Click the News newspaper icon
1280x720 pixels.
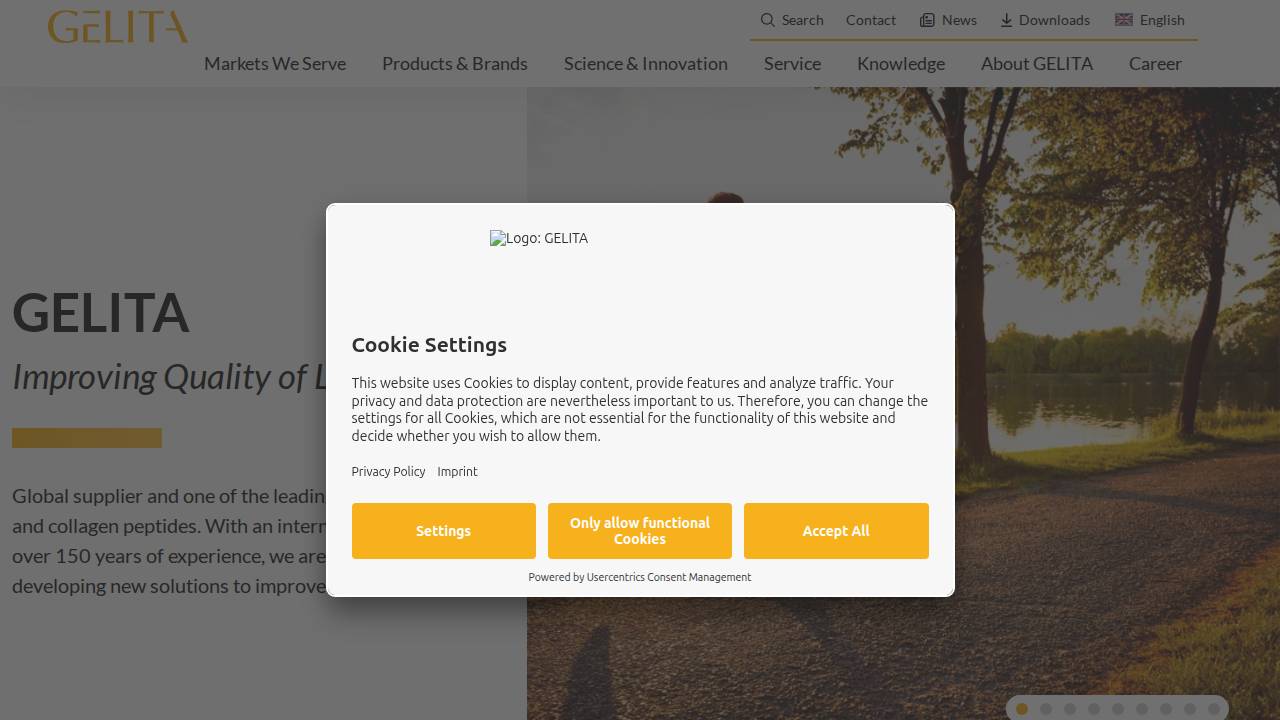[x=927, y=20]
